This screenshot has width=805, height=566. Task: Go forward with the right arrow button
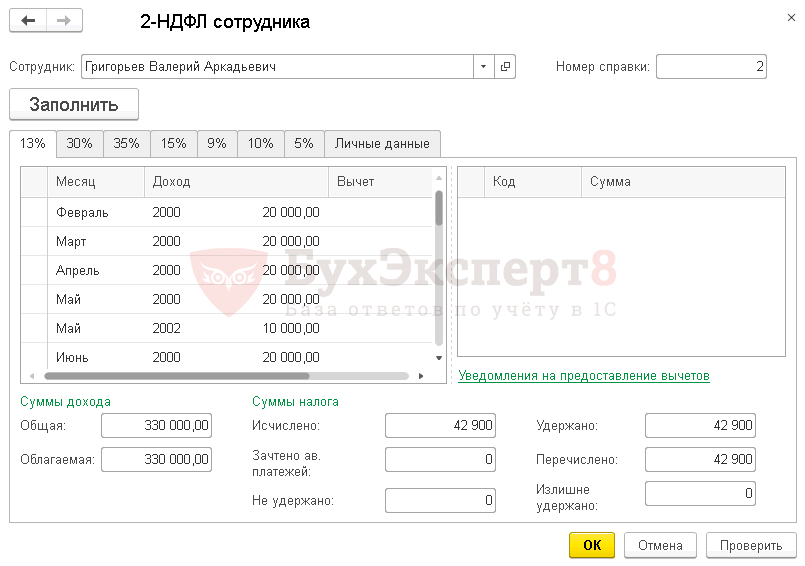[x=64, y=21]
